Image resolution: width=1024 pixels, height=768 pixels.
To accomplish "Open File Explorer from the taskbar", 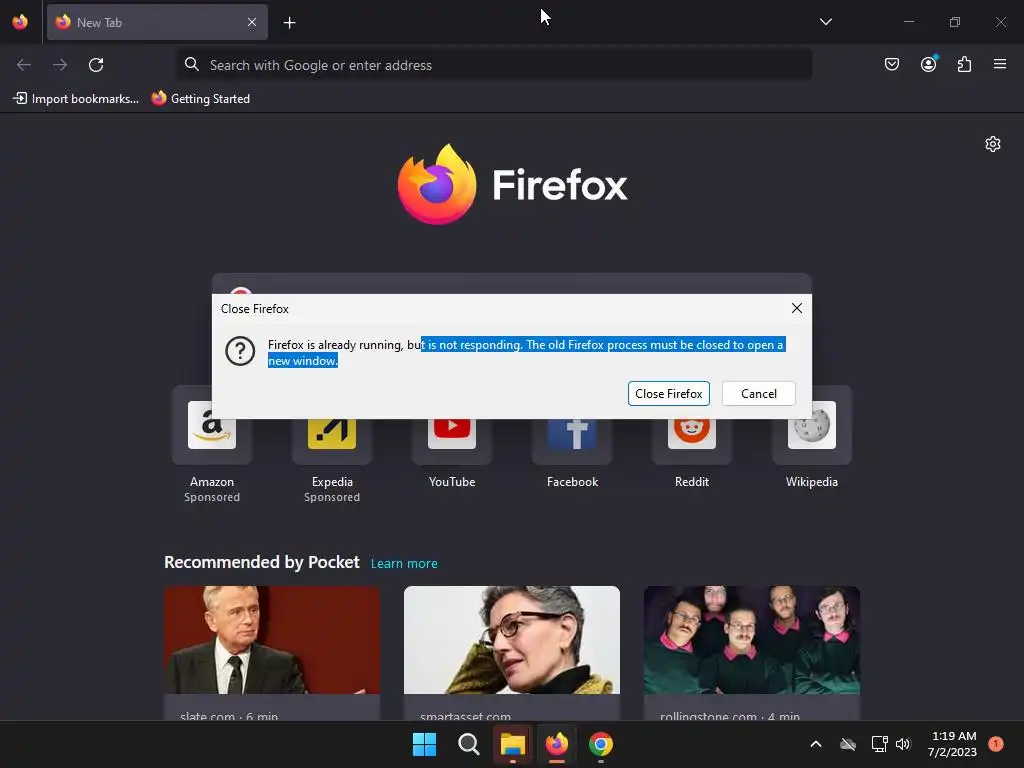I will (x=513, y=744).
